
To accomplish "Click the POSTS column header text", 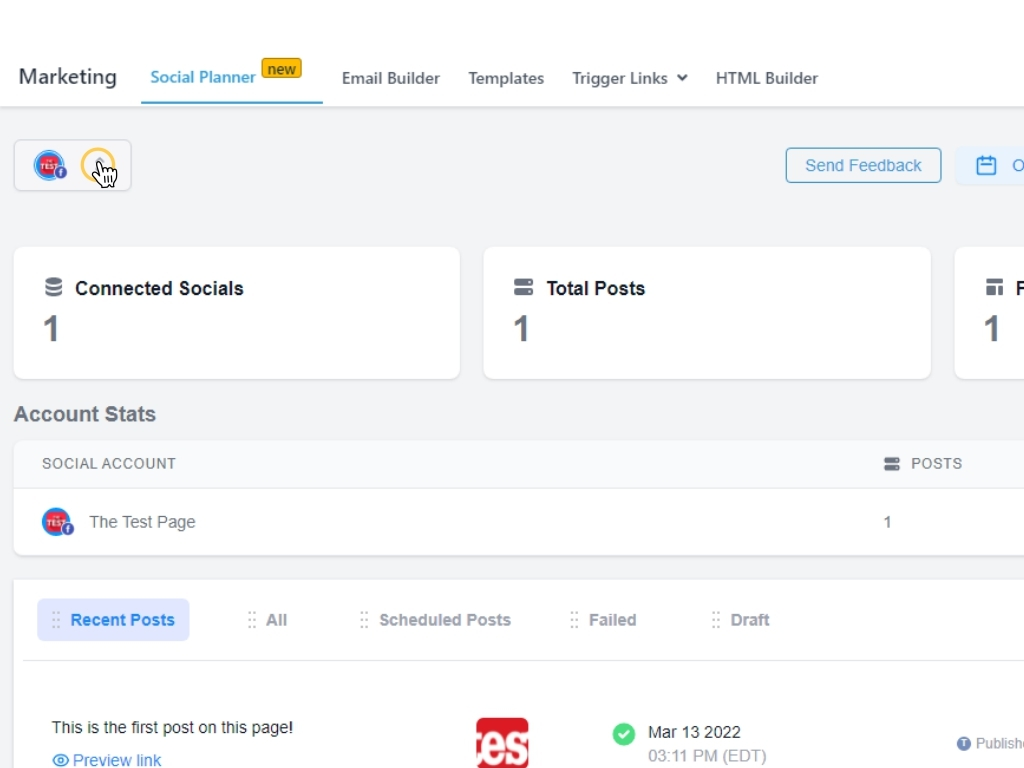I will click(936, 464).
